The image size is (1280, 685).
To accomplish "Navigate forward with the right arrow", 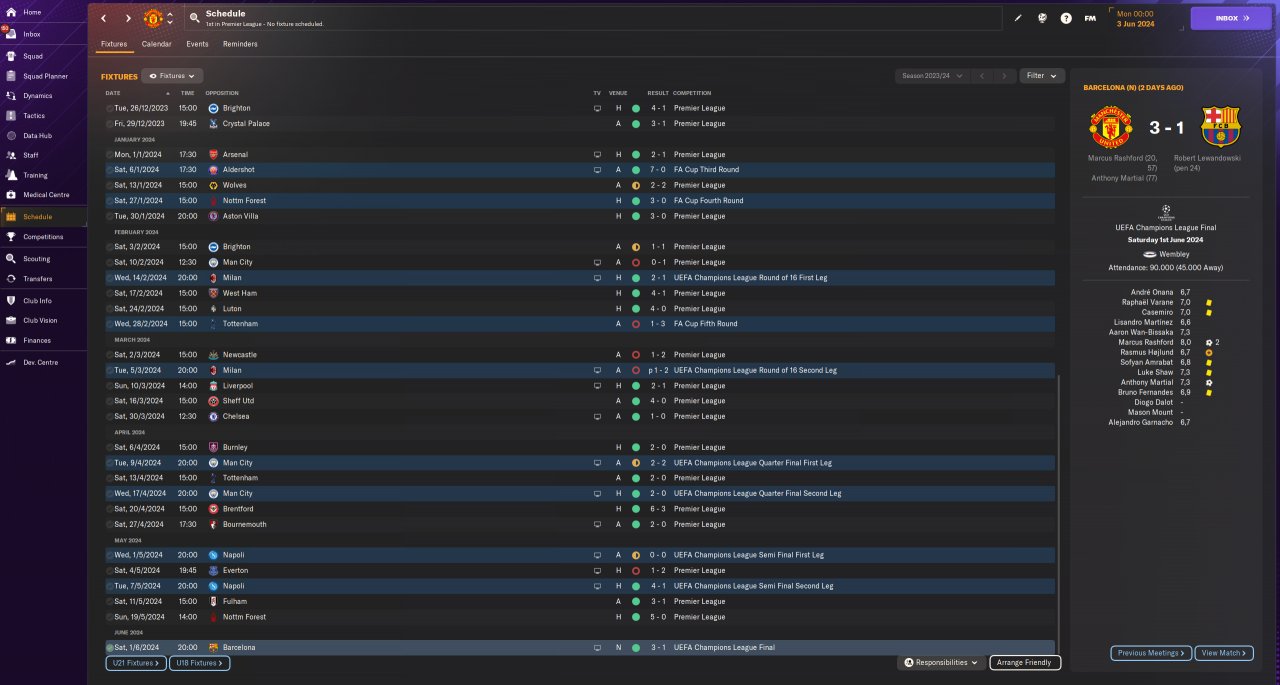I will [x=128, y=18].
